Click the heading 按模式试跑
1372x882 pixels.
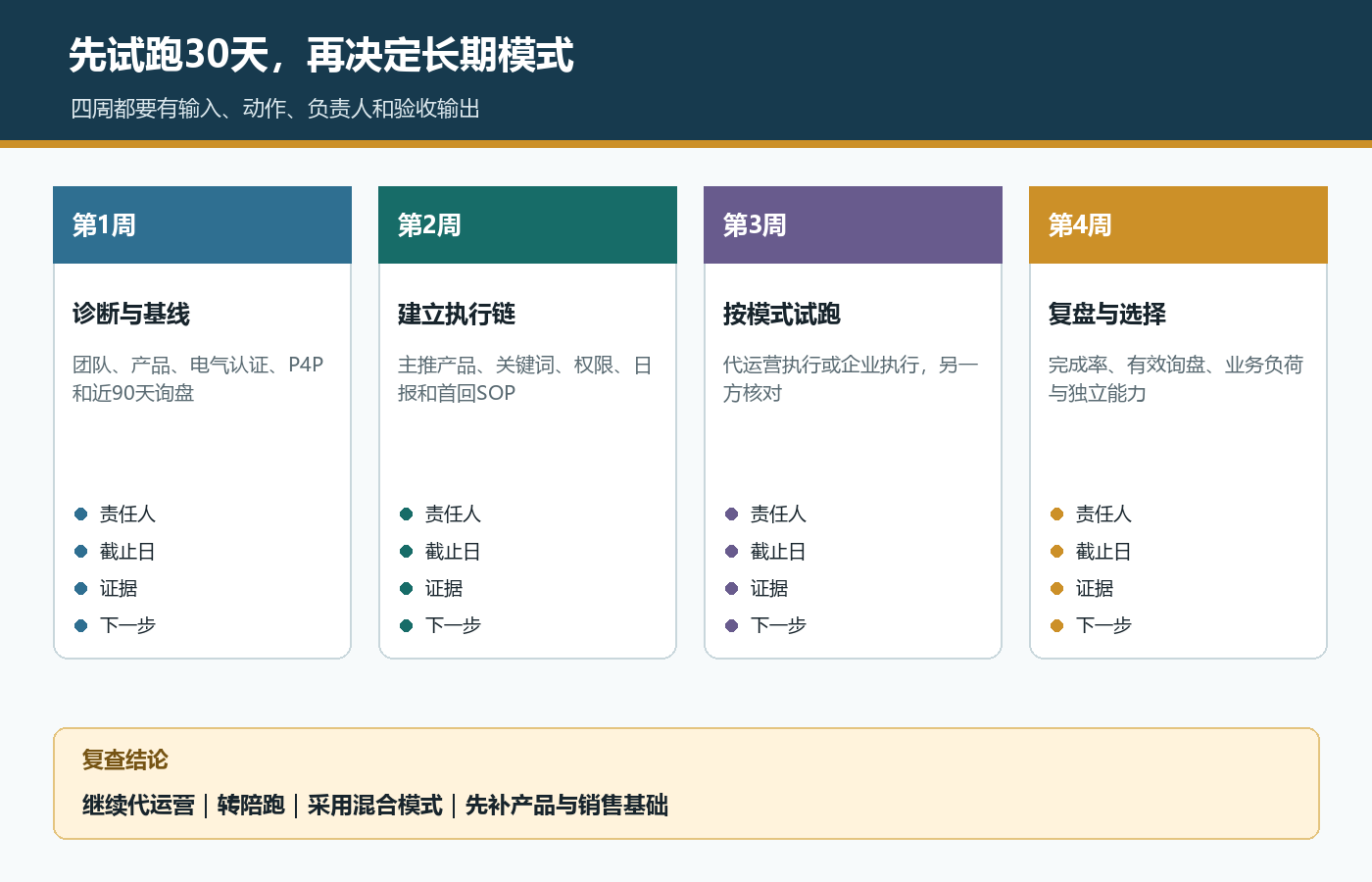pyautogui.click(x=782, y=315)
